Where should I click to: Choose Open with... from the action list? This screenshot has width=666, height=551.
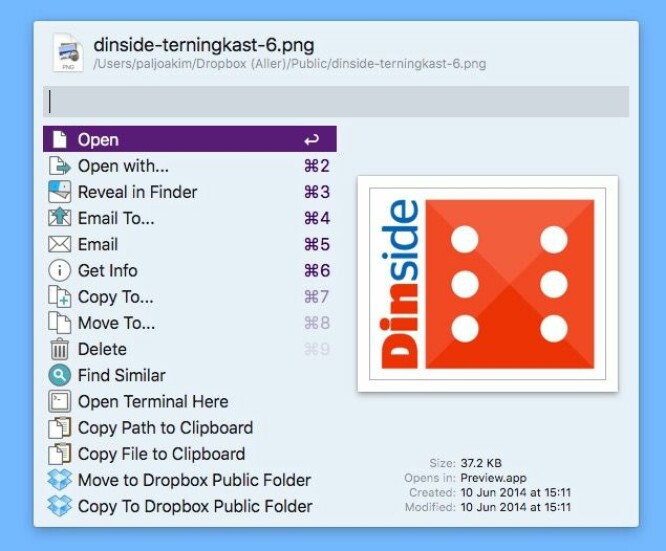[190, 166]
